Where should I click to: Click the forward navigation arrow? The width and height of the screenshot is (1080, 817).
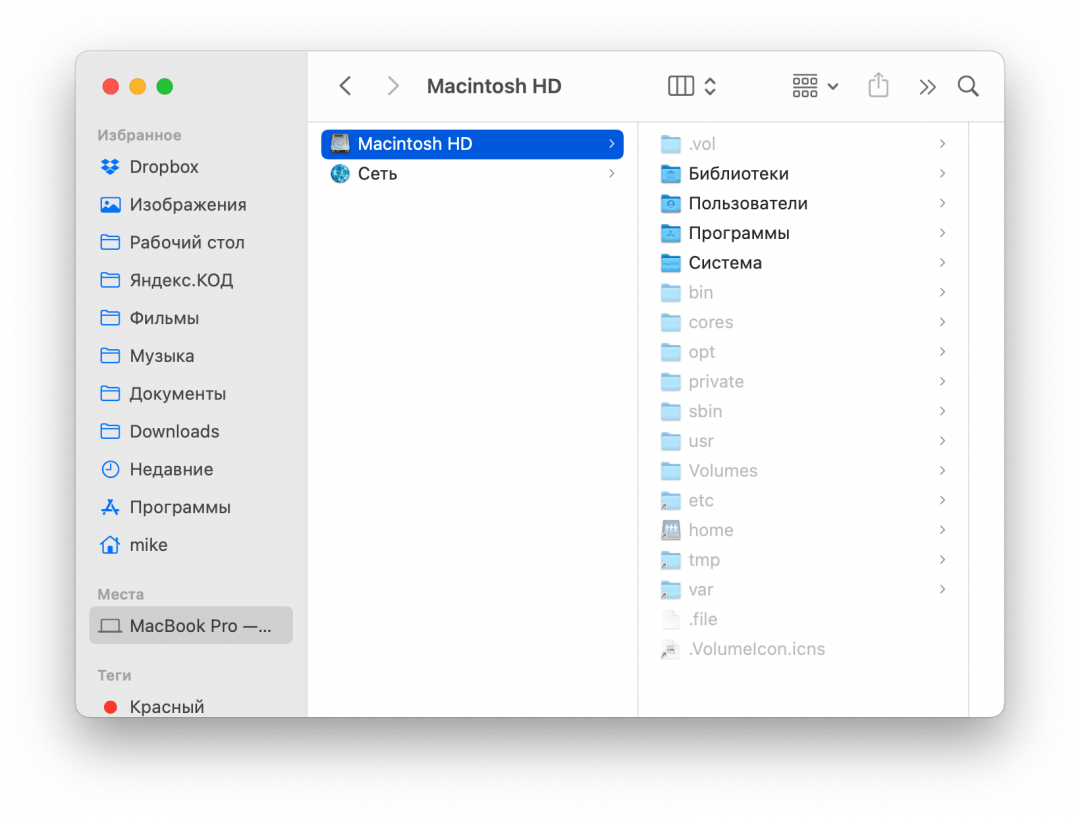[393, 86]
